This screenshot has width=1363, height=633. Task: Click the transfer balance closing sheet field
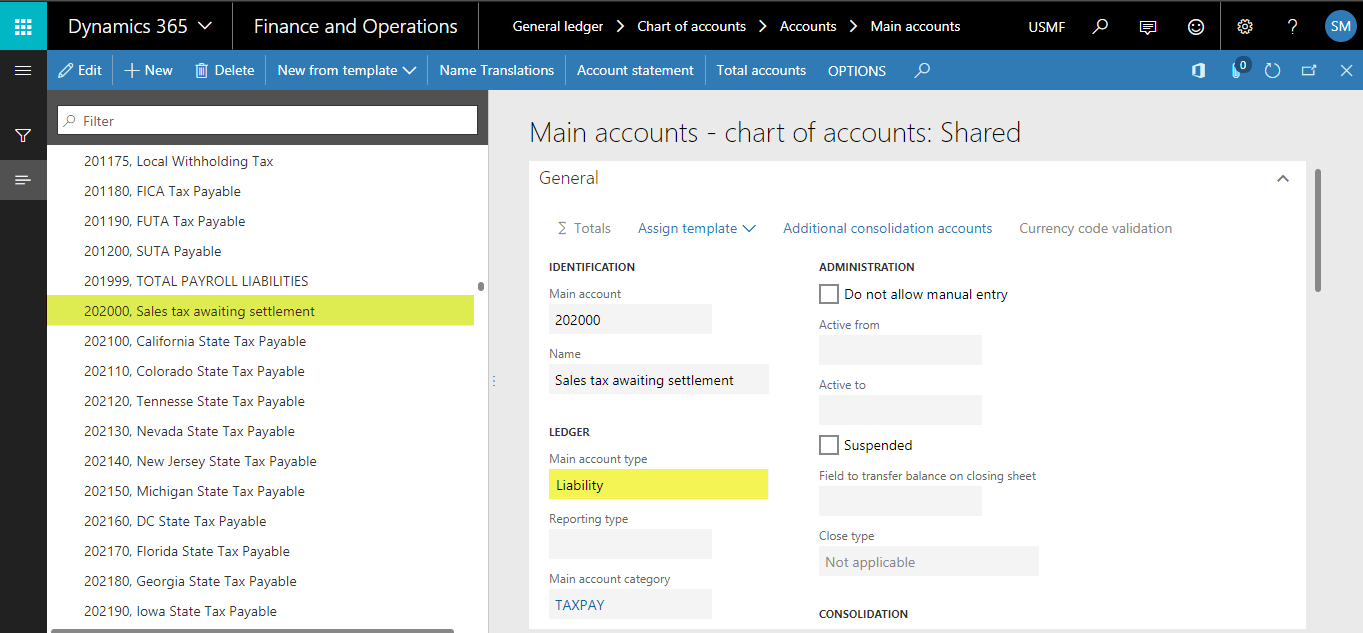900,501
